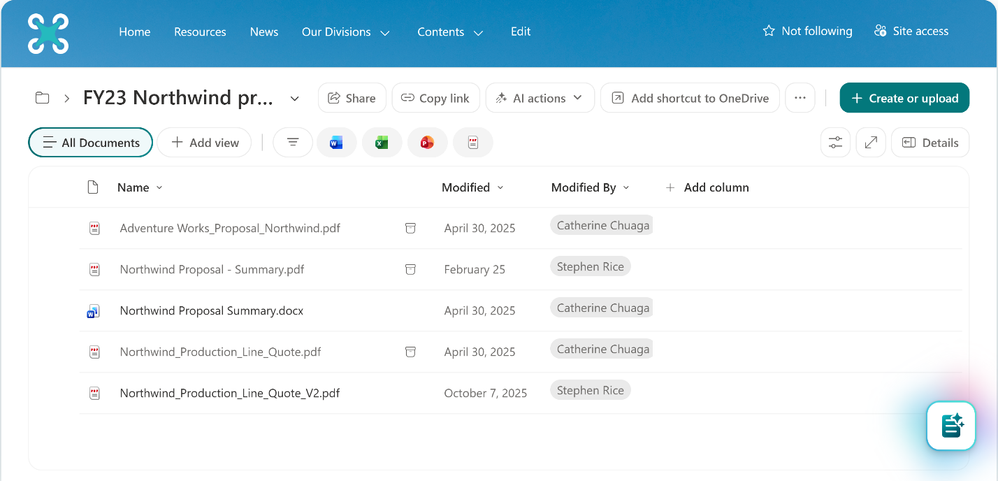Click Word icon for Proposal Summary.docx
Image resolution: width=998 pixels, height=481 pixels.
click(94, 311)
